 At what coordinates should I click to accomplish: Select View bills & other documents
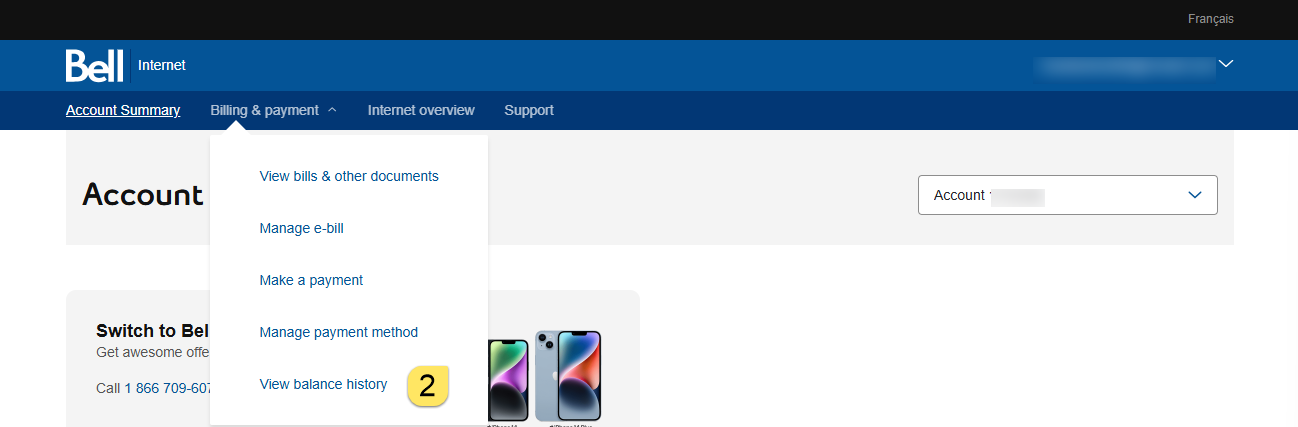tap(349, 176)
